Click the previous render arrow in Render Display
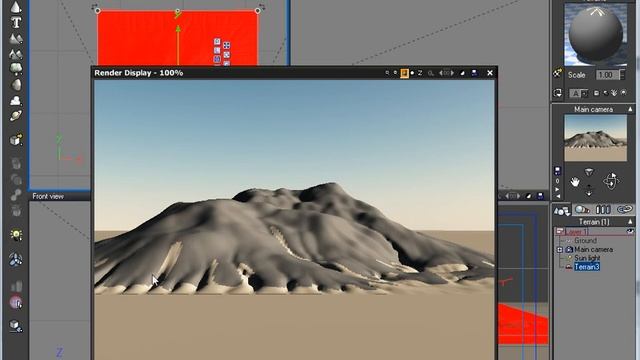This screenshot has height=360, width=640. coord(441,73)
